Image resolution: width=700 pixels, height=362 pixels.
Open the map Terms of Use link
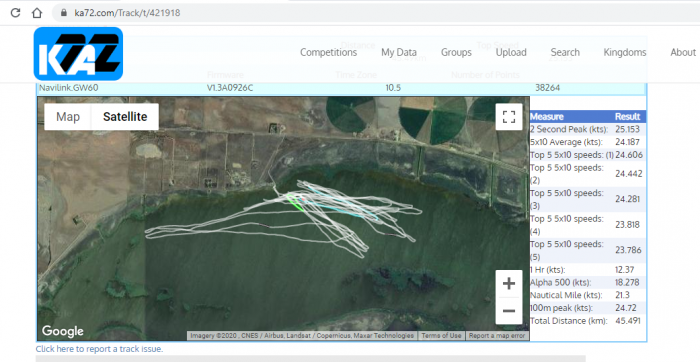pos(441,336)
